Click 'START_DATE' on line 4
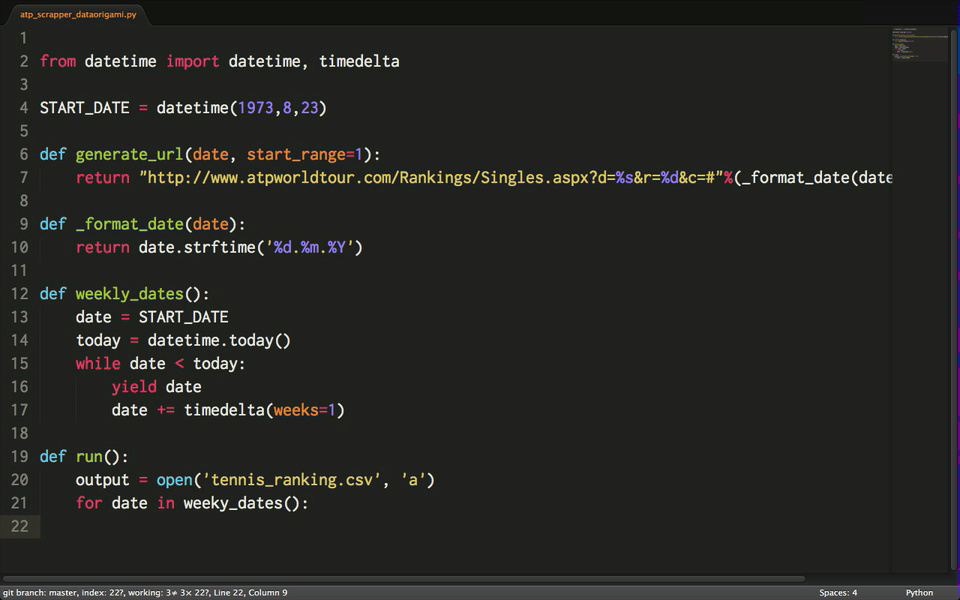 (x=84, y=108)
